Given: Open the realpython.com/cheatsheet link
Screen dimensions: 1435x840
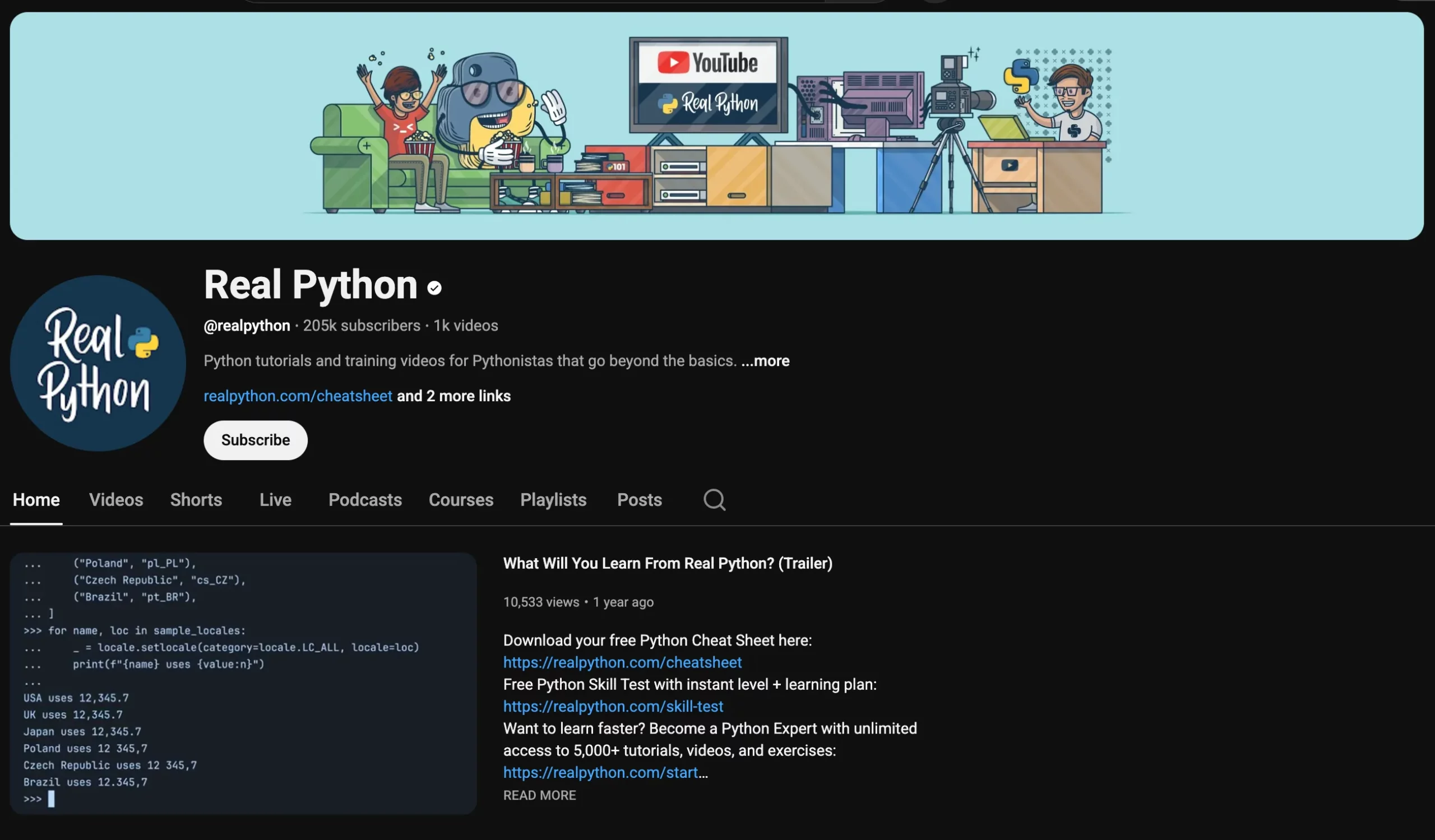Looking at the screenshot, I should coord(297,396).
